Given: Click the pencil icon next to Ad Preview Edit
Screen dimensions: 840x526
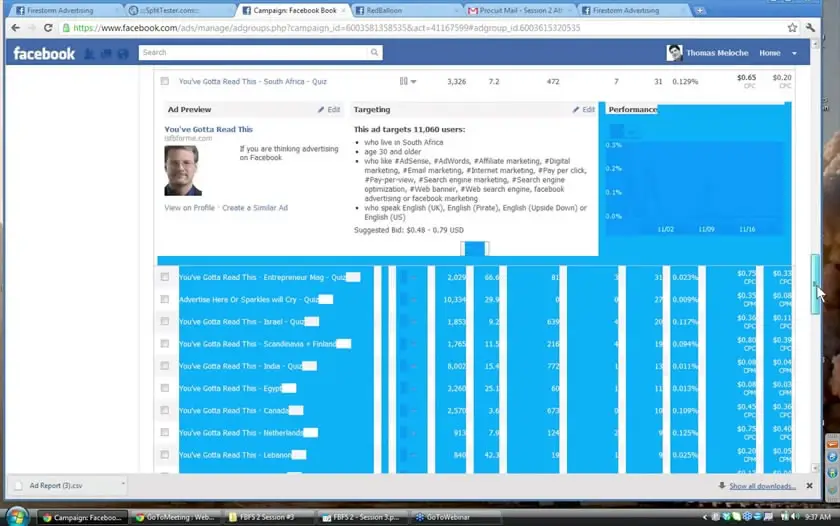Looking at the screenshot, I should [x=321, y=109].
